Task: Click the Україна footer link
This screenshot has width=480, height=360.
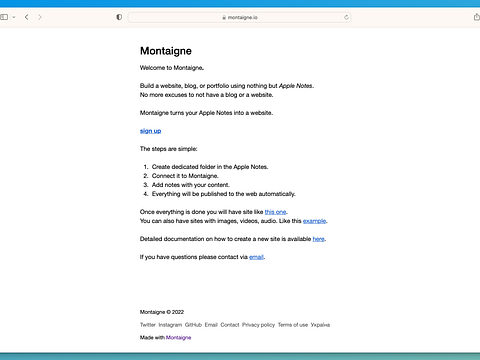Action: click(x=320, y=325)
